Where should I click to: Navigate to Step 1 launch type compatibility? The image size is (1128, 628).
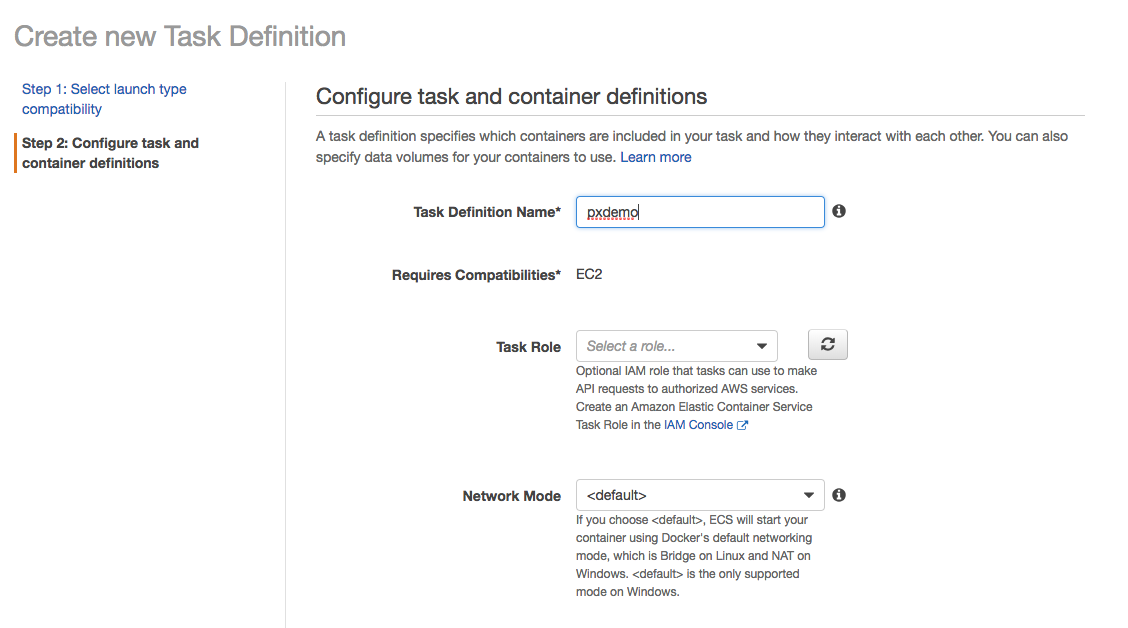(104, 98)
